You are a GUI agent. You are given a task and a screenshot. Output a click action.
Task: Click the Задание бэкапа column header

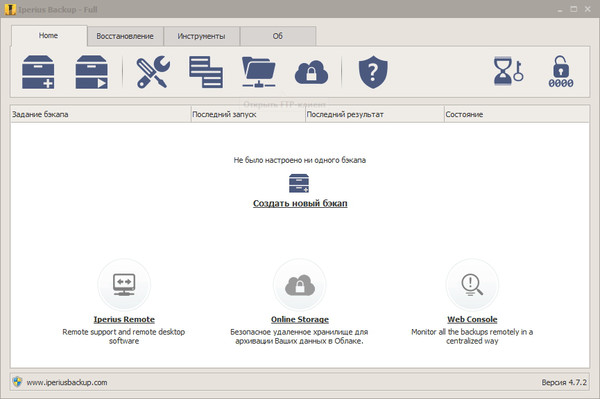click(101, 114)
